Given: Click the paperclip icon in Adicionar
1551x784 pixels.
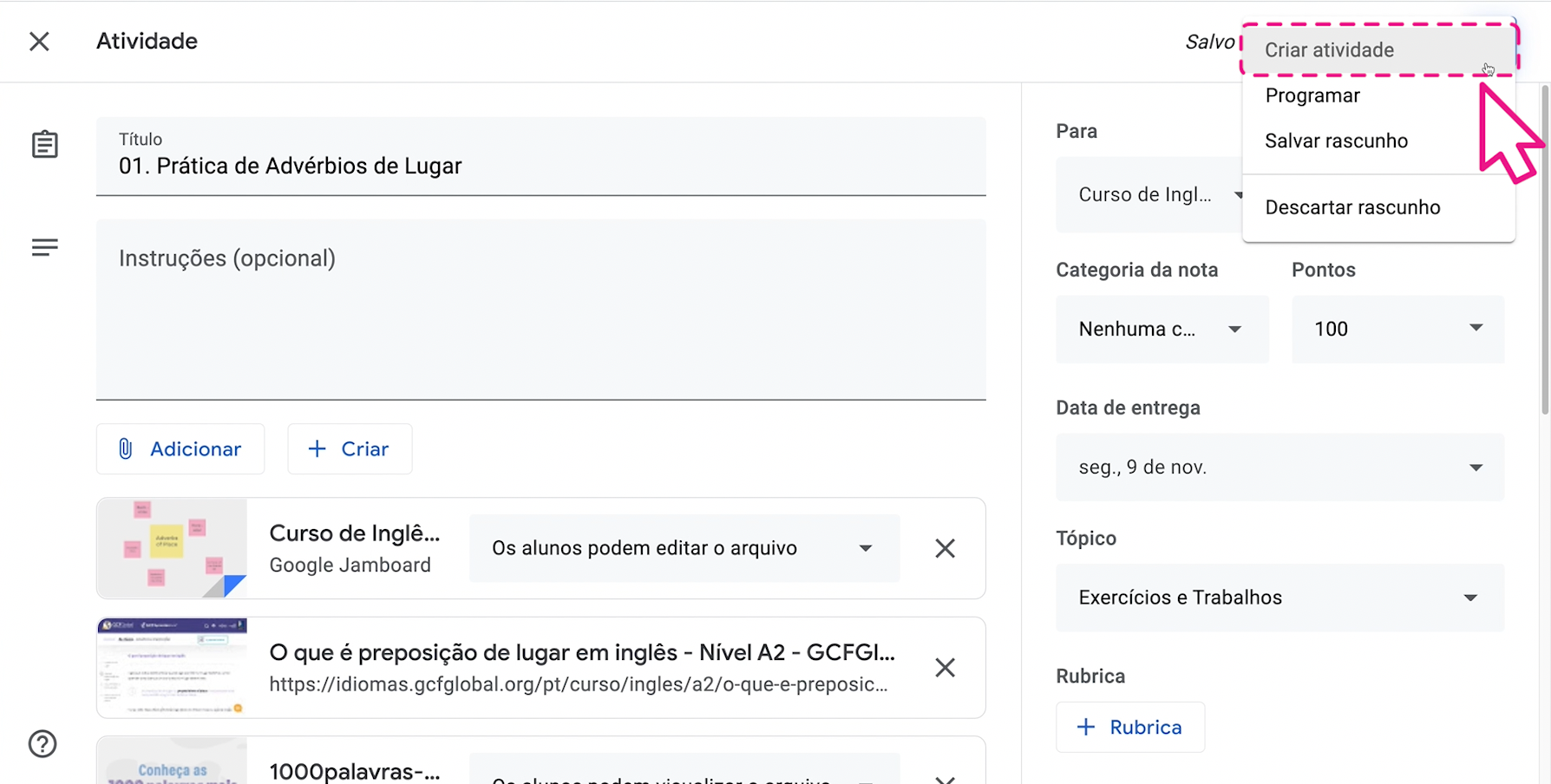Looking at the screenshot, I should click(126, 448).
